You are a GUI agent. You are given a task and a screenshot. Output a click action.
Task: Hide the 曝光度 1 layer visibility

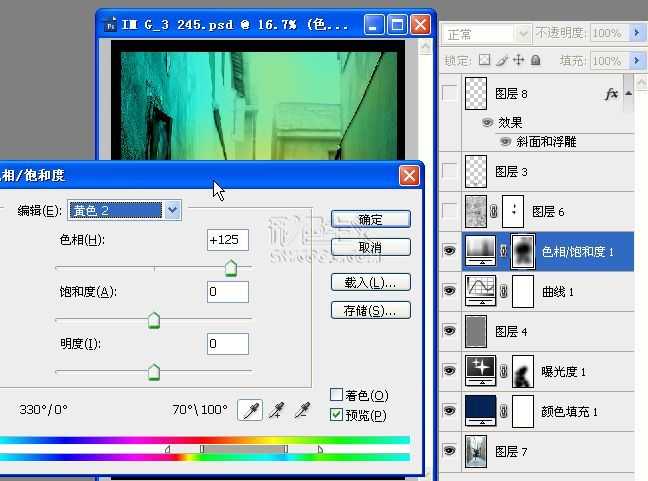pyautogui.click(x=449, y=370)
